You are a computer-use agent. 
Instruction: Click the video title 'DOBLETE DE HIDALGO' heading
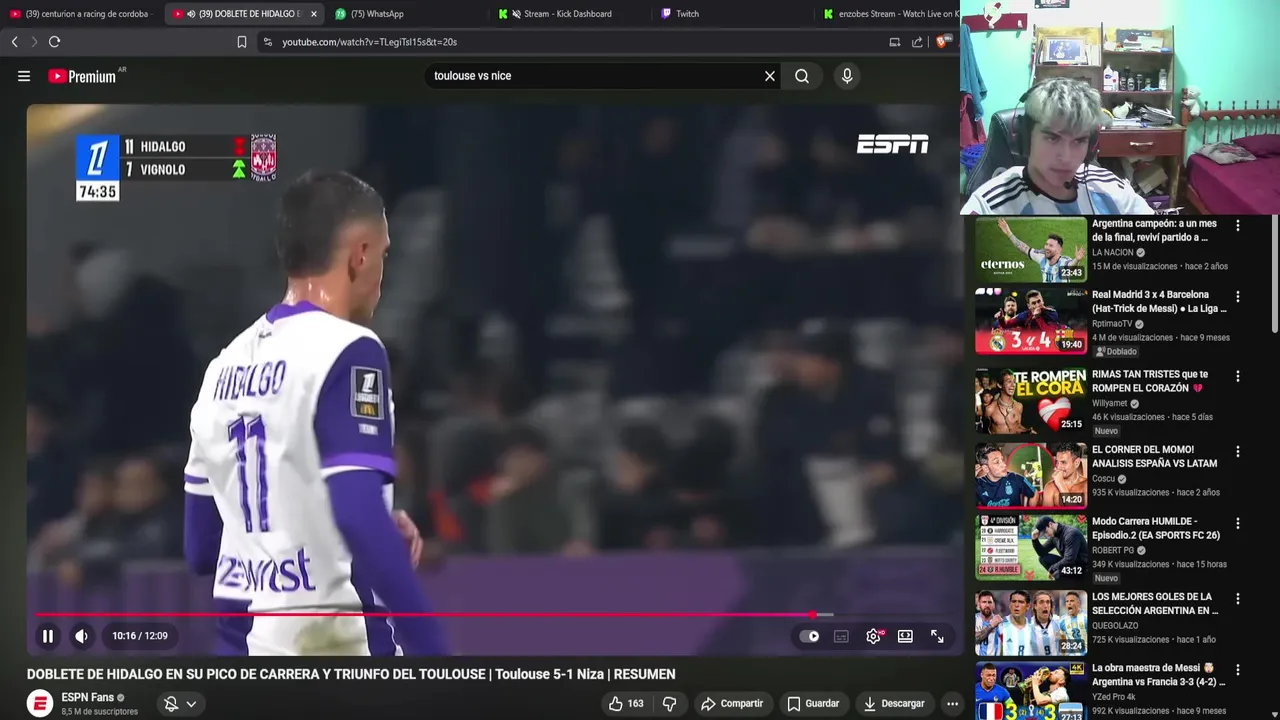351,674
